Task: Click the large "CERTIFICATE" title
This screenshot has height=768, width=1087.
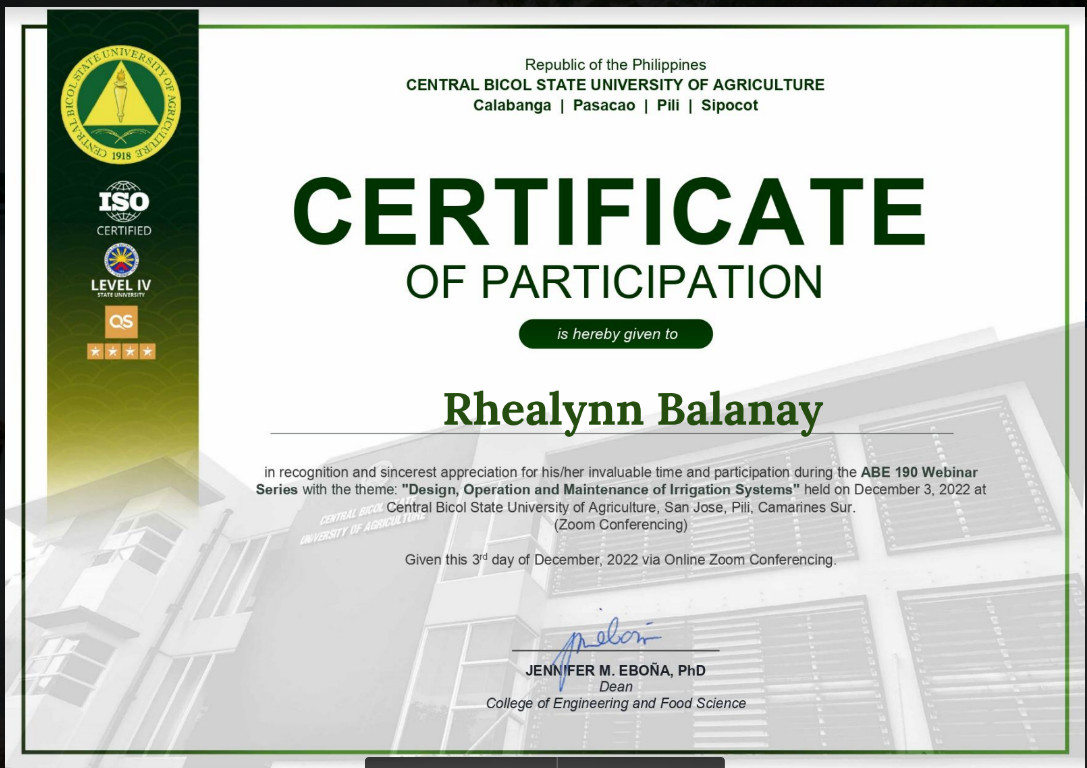Action: click(x=609, y=211)
